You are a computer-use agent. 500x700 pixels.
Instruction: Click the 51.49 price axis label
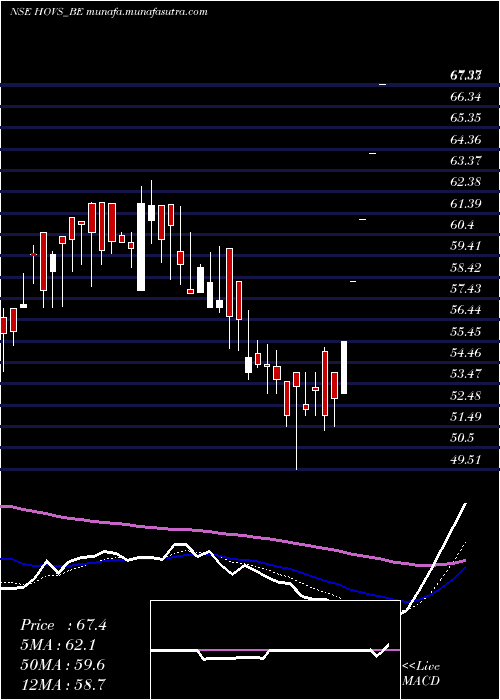[x=466, y=417]
